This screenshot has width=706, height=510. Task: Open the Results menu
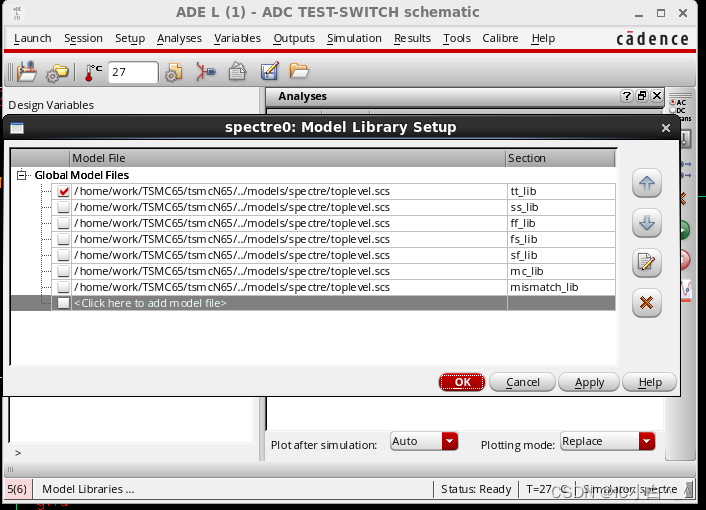[x=412, y=38]
